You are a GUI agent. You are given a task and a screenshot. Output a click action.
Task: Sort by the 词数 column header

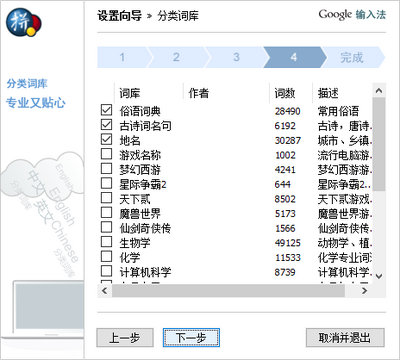point(291,93)
